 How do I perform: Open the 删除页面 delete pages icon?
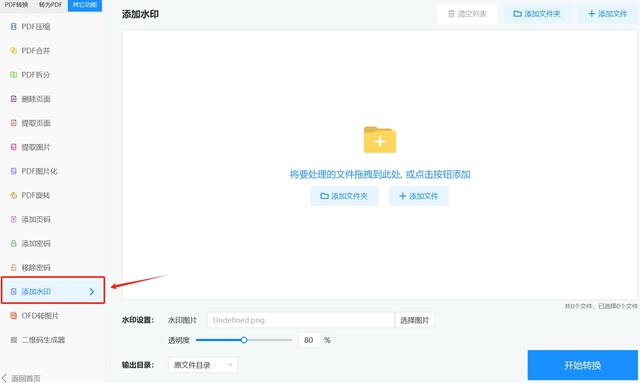pos(13,99)
